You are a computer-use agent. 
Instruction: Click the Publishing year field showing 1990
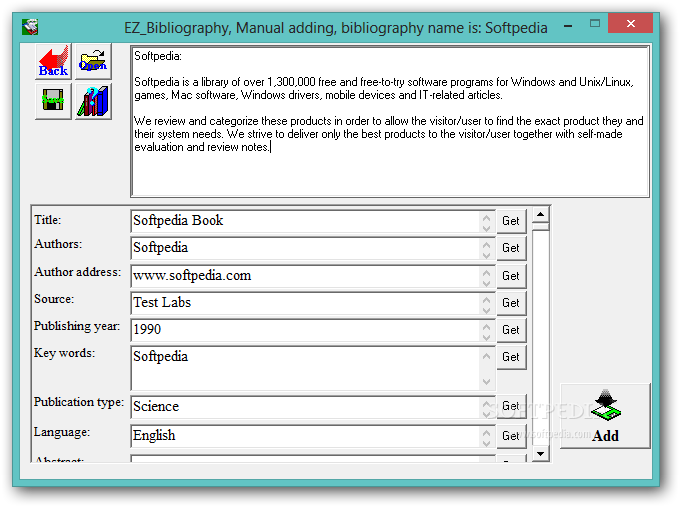tap(305, 330)
